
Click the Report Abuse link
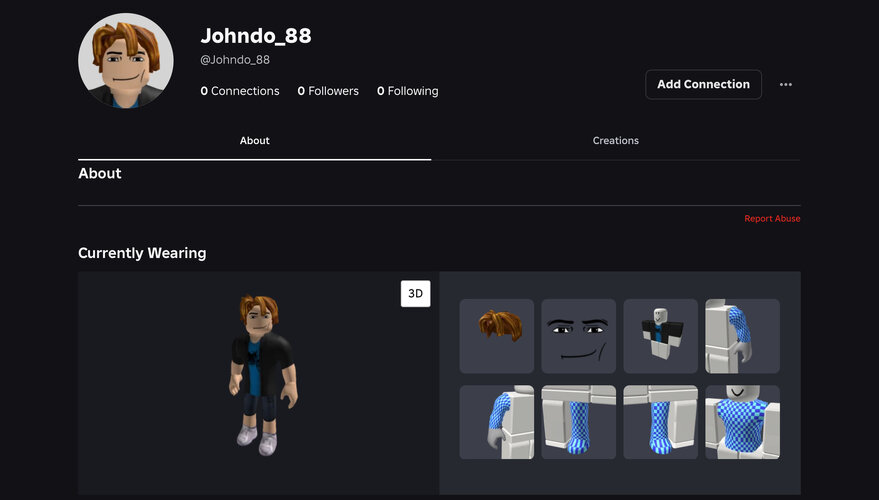click(x=772, y=219)
